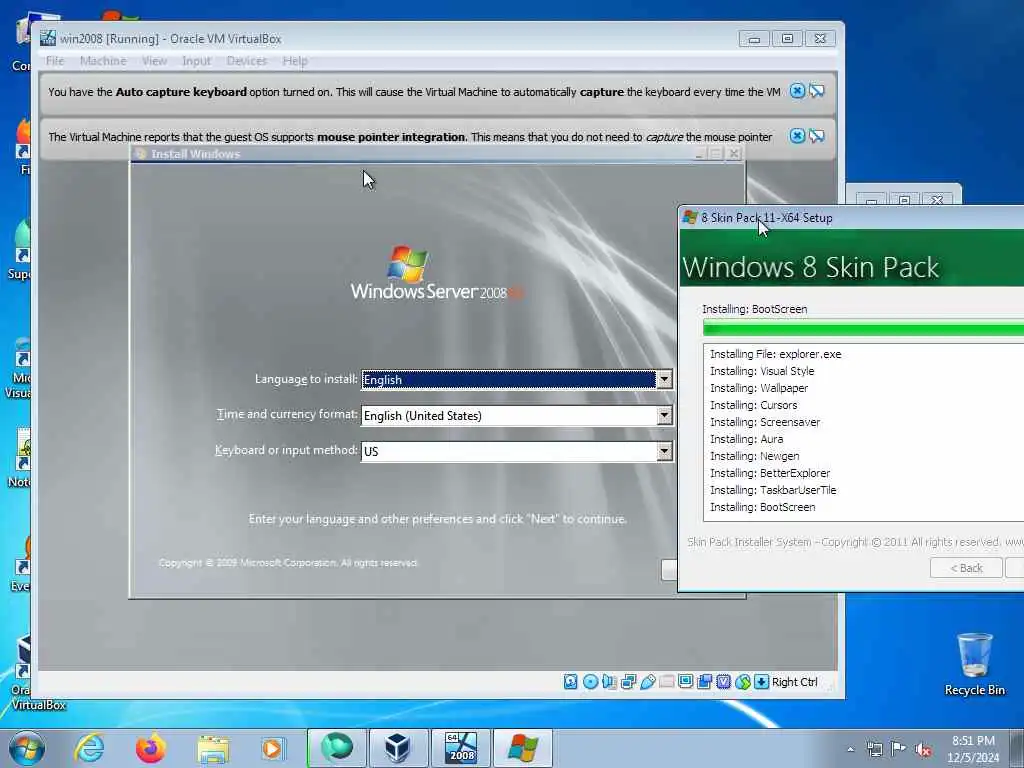Open Action Center flag in system tray
This screenshot has width=1024, height=768.
(899, 749)
